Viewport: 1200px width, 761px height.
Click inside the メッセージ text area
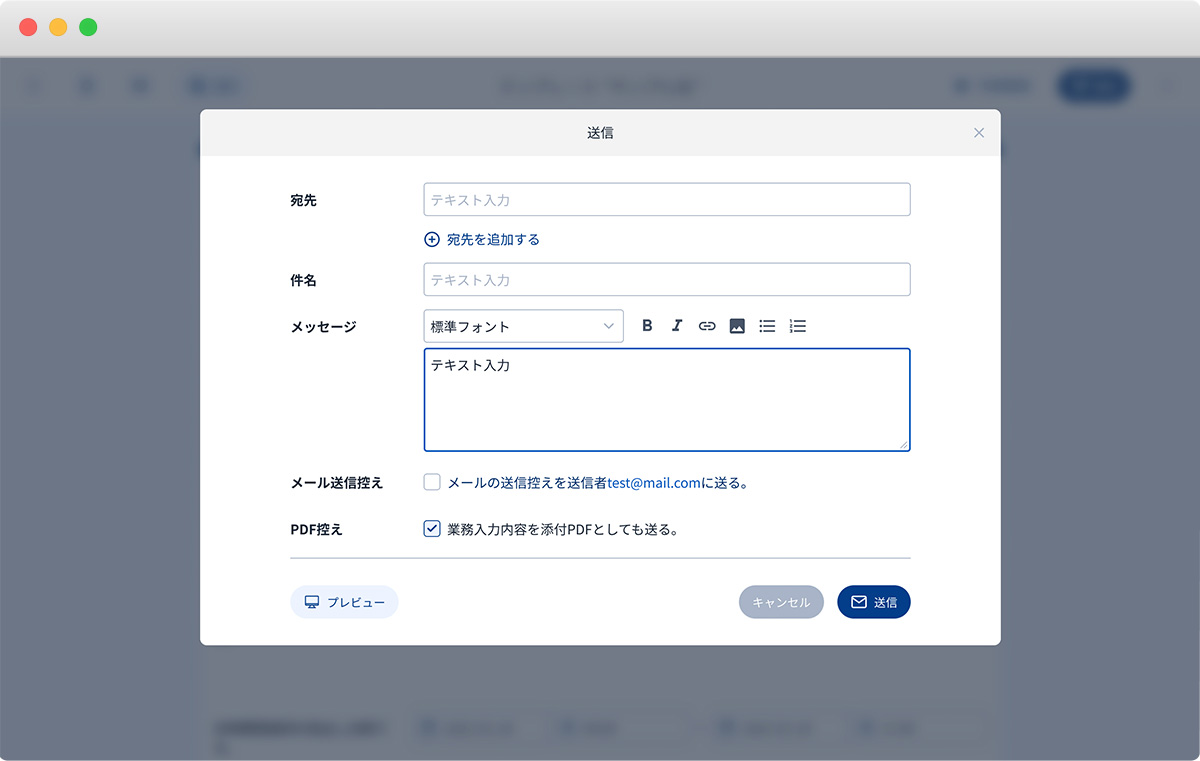(x=666, y=400)
